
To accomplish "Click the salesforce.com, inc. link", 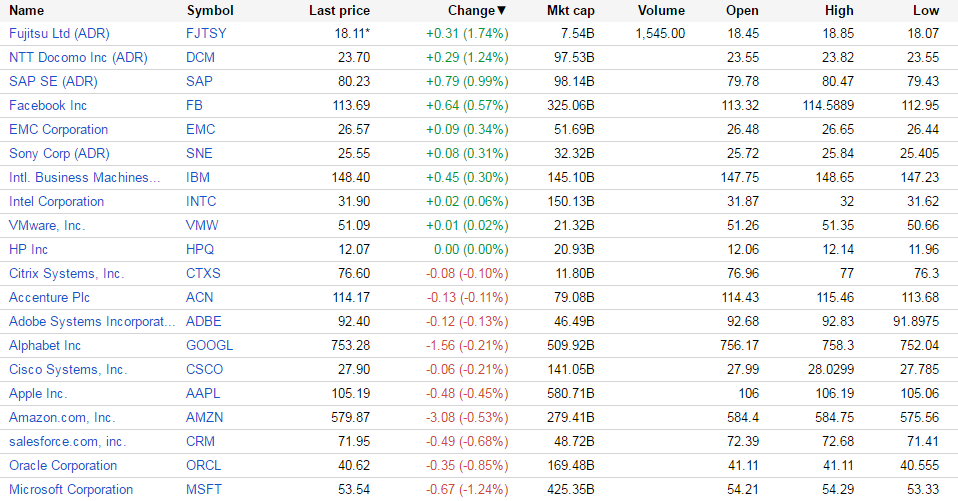I will [67, 441].
